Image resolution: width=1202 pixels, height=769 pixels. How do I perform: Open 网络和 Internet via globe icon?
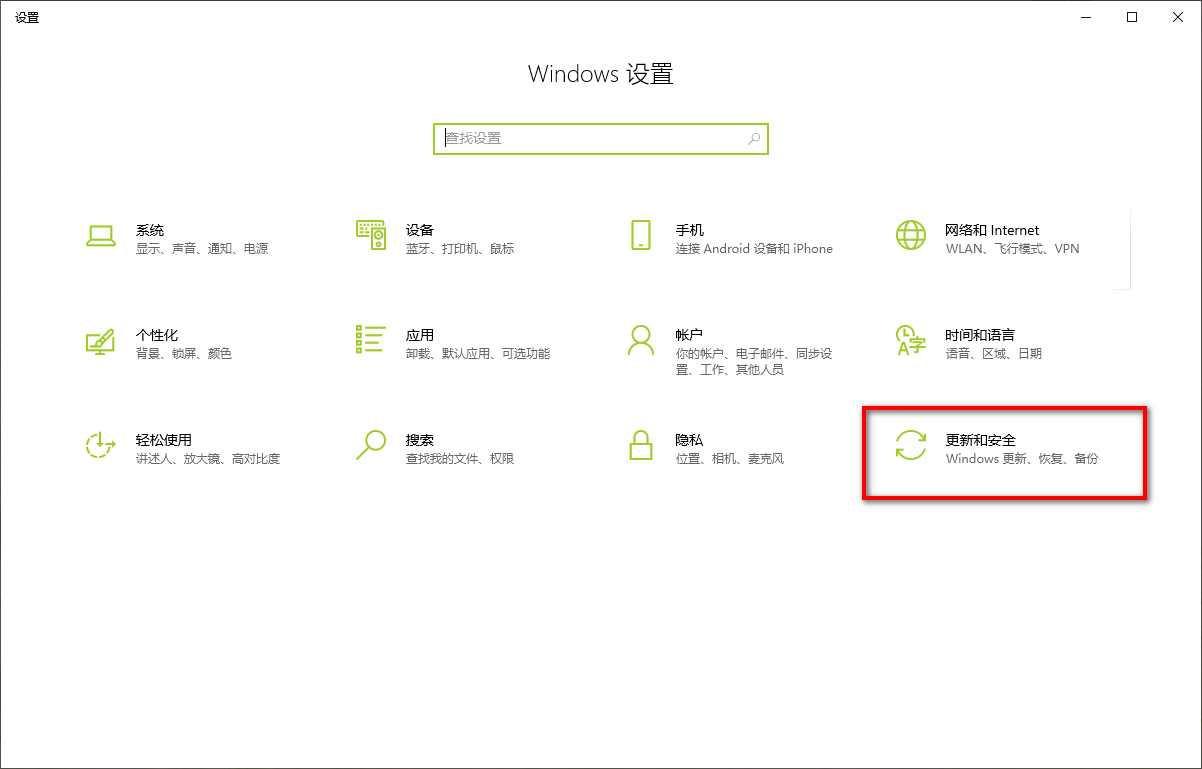(x=910, y=237)
